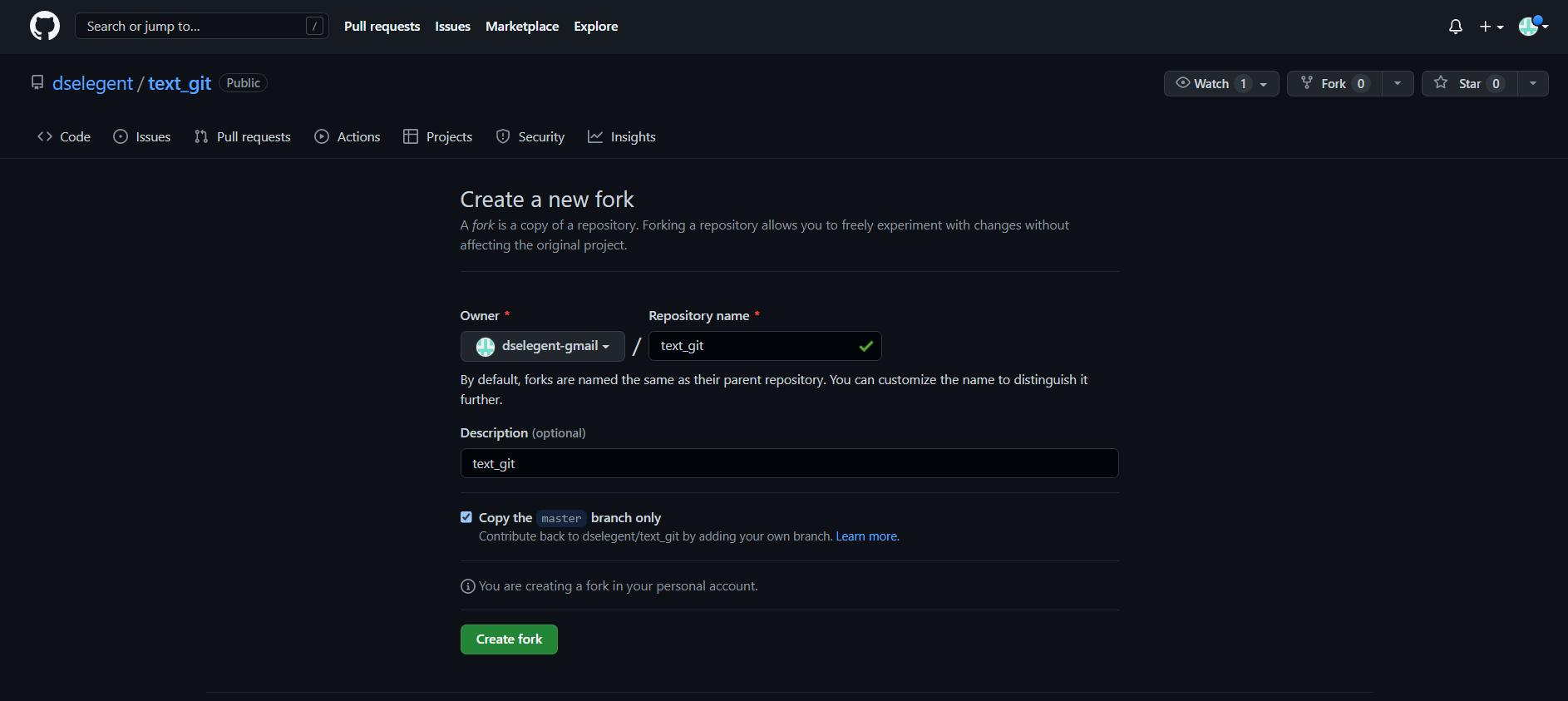Open the user avatar menu

(x=1533, y=26)
